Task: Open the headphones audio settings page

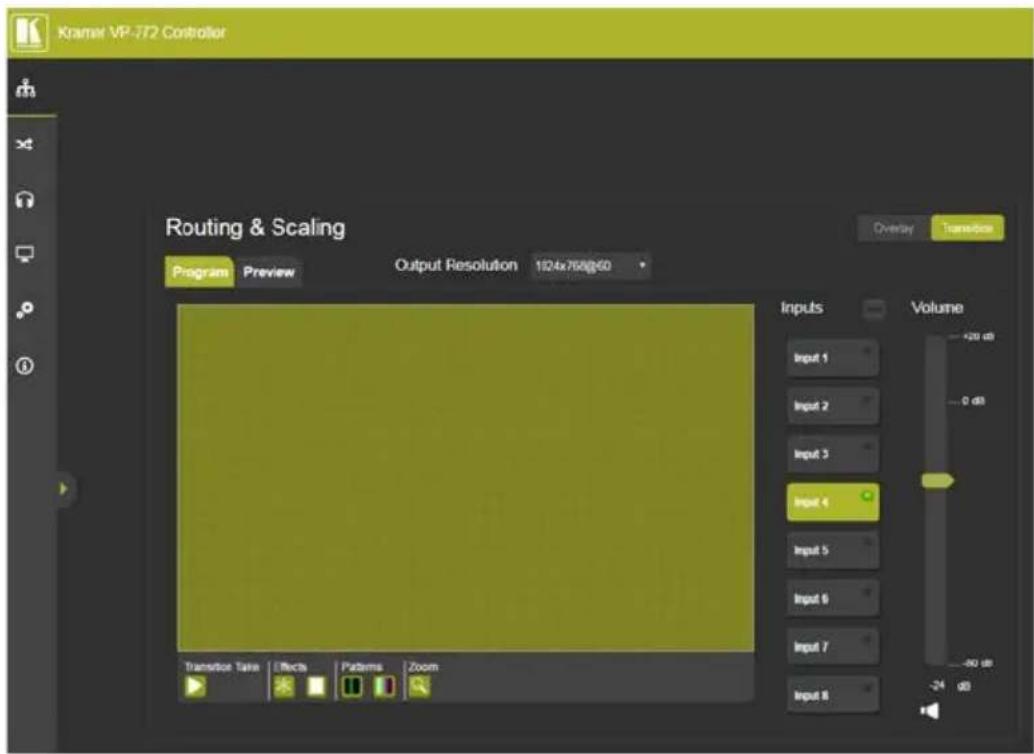Action: (x=25, y=199)
